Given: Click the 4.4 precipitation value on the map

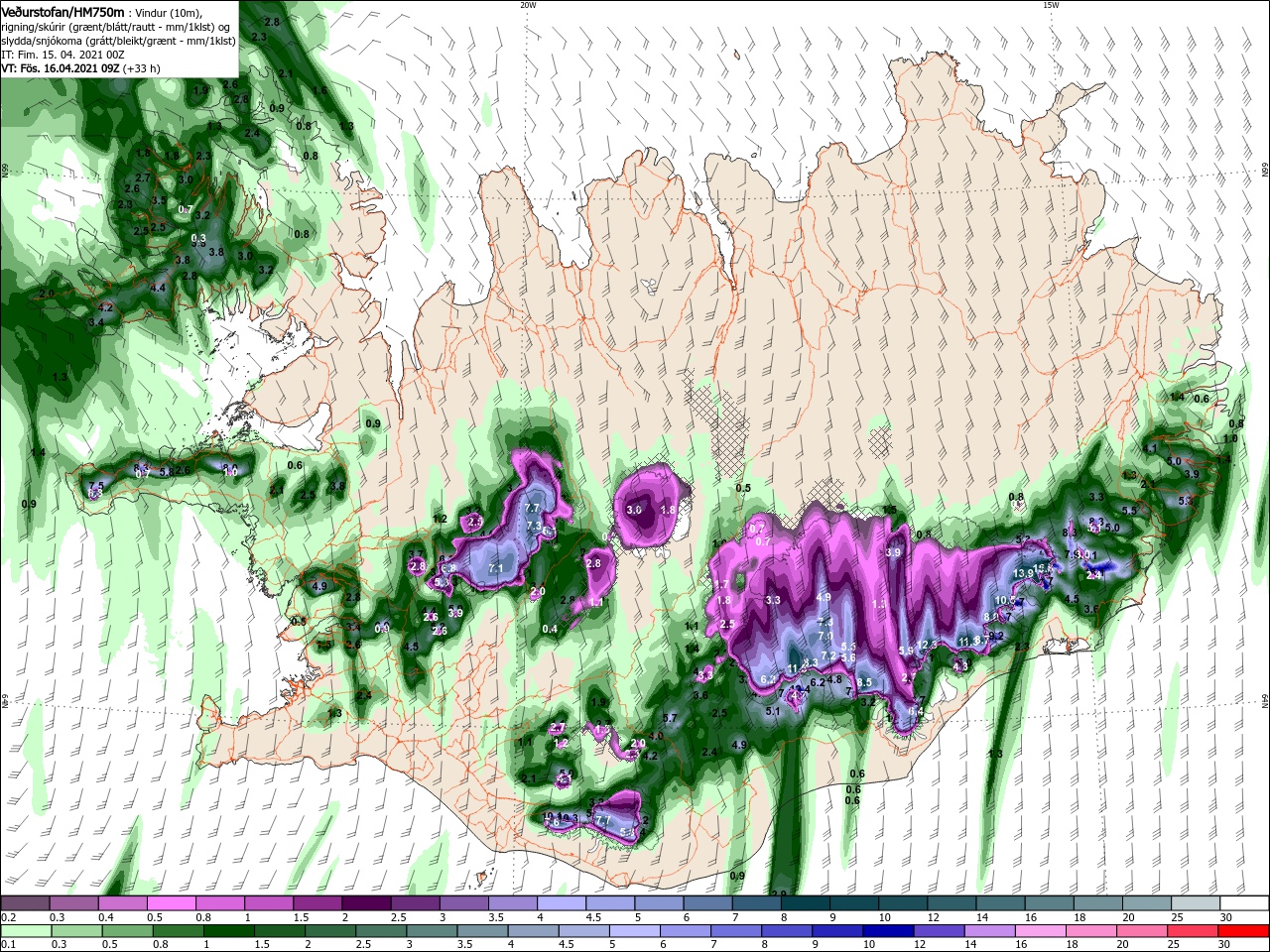Looking at the screenshot, I should (x=158, y=288).
